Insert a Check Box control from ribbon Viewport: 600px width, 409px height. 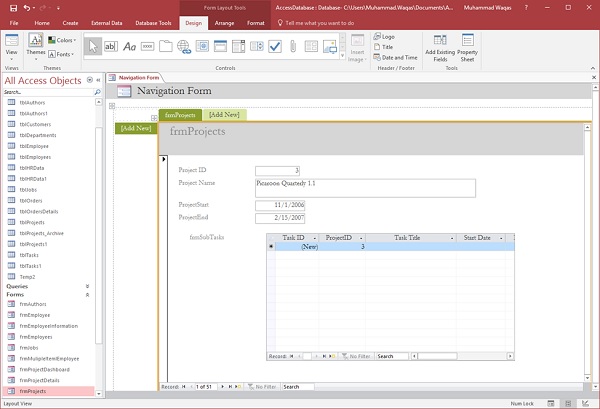tap(274, 46)
